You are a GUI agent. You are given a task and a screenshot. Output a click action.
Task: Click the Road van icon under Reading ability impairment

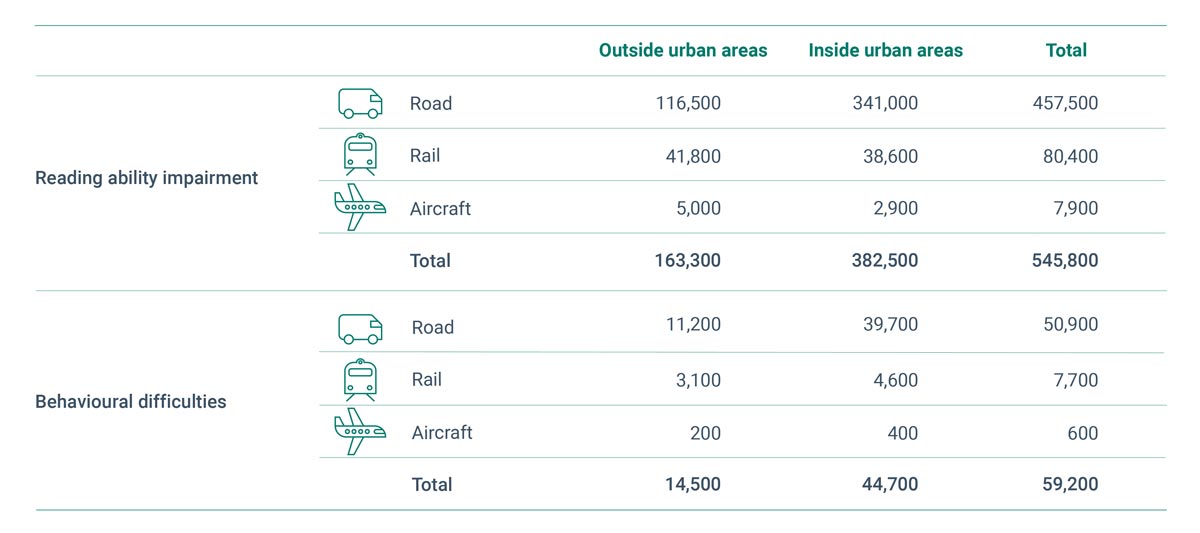(360, 103)
